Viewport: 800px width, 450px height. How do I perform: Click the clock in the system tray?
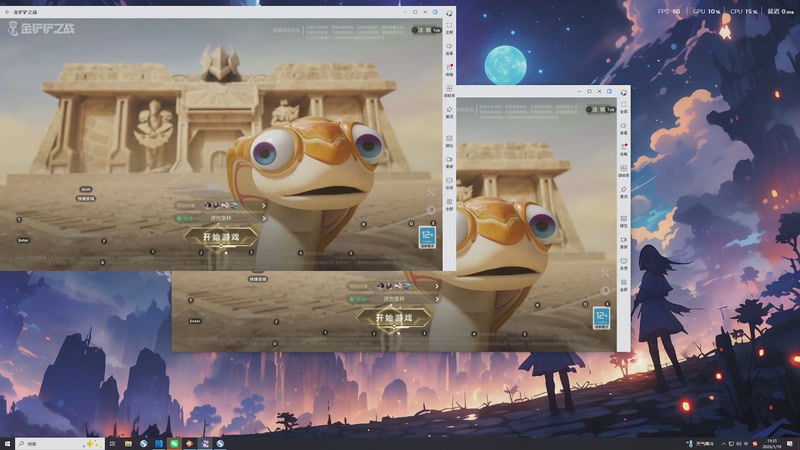click(x=772, y=444)
